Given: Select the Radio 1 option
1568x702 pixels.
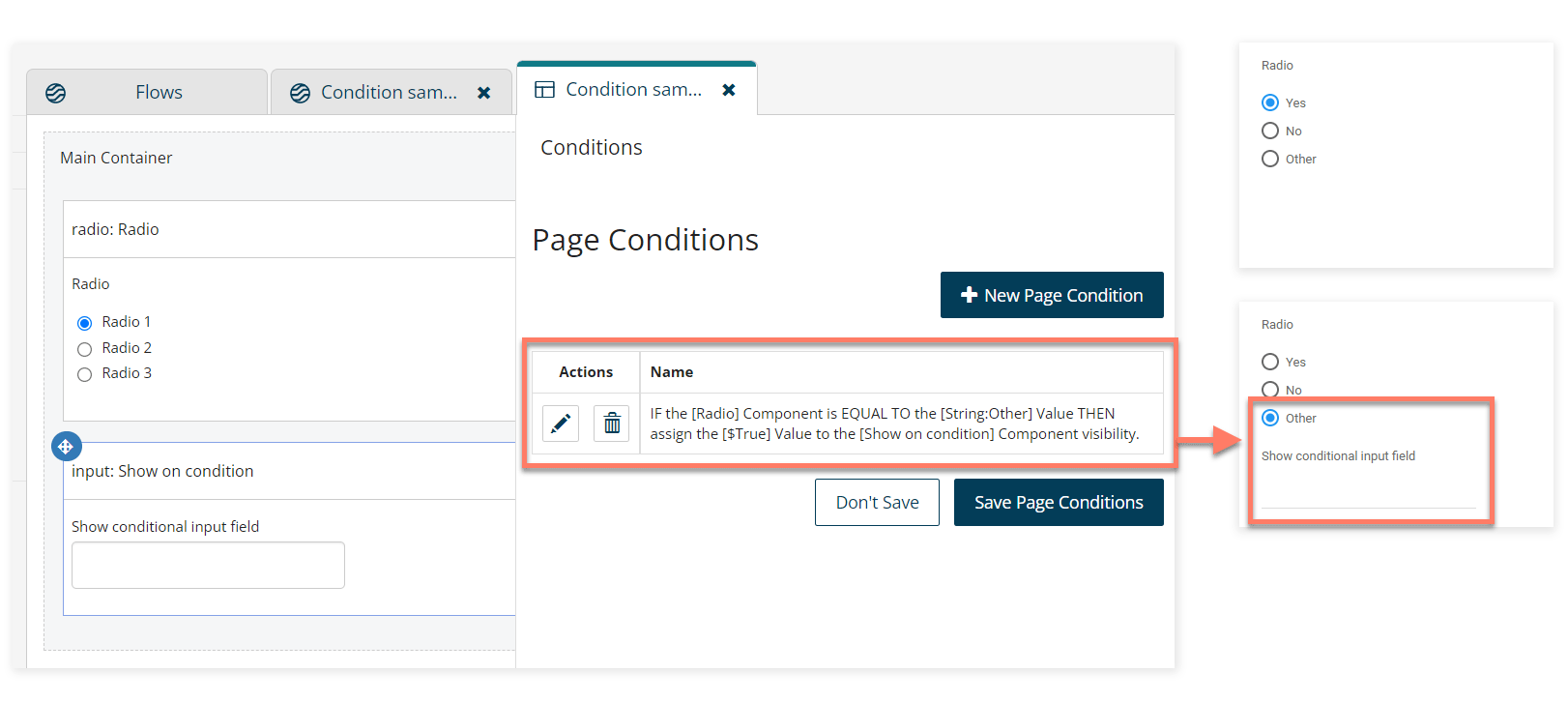Looking at the screenshot, I should tap(85, 323).
